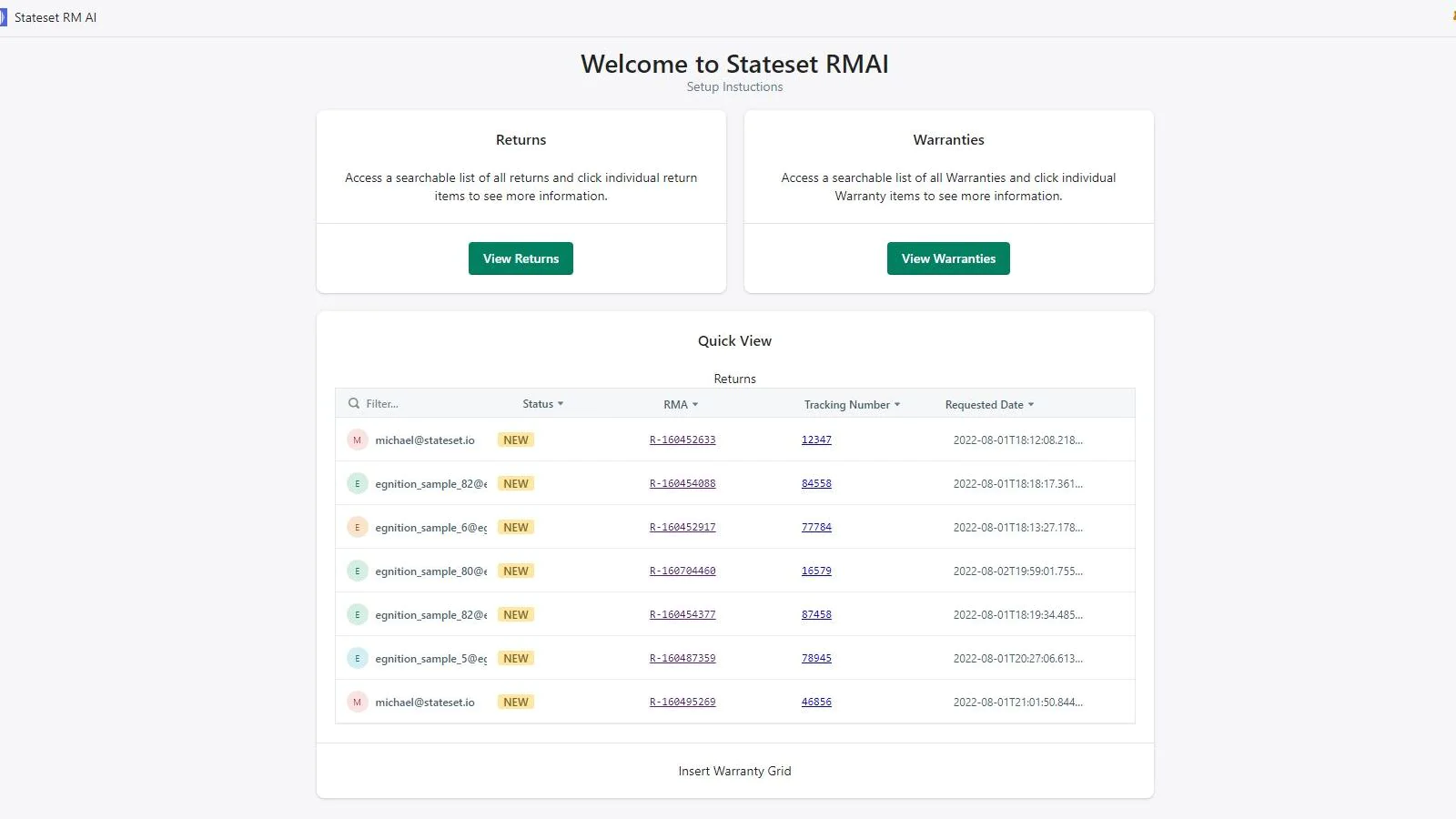1456x819 pixels.
Task: Open RMA link R-160704460
Action: coord(682,571)
